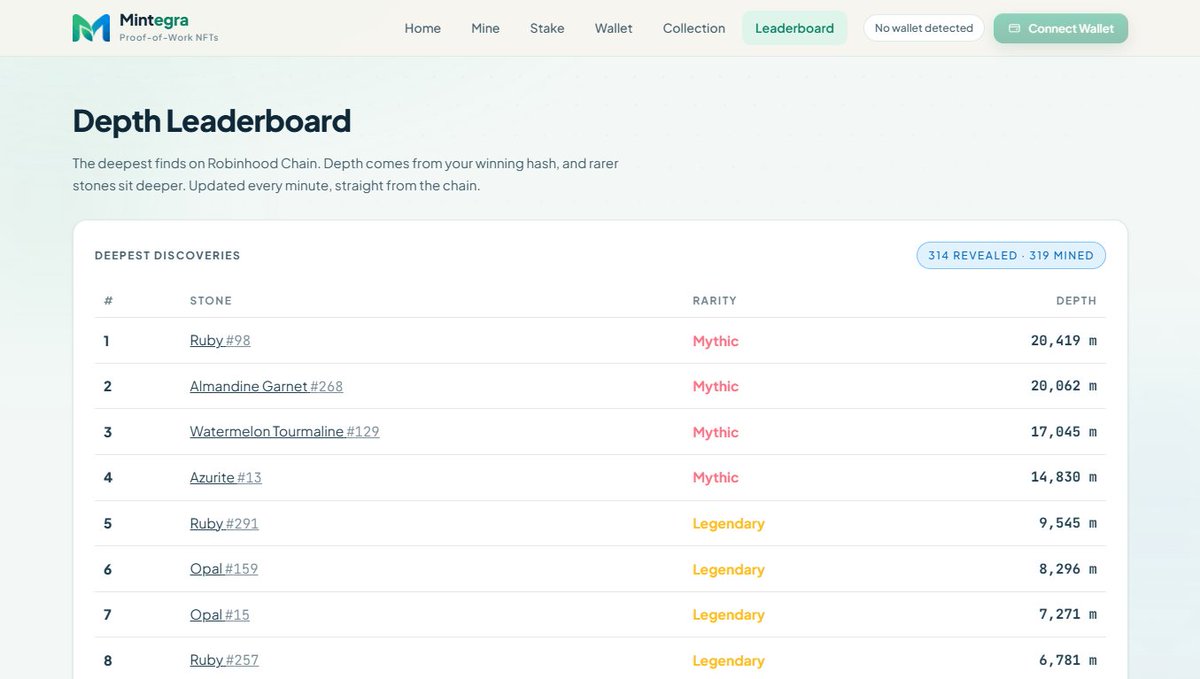The height and width of the screenshot is (679, 1200).
Task: Click Legendary rarity in Ruby #291 row
Action: pyautogui.click(x=729, y=524)
